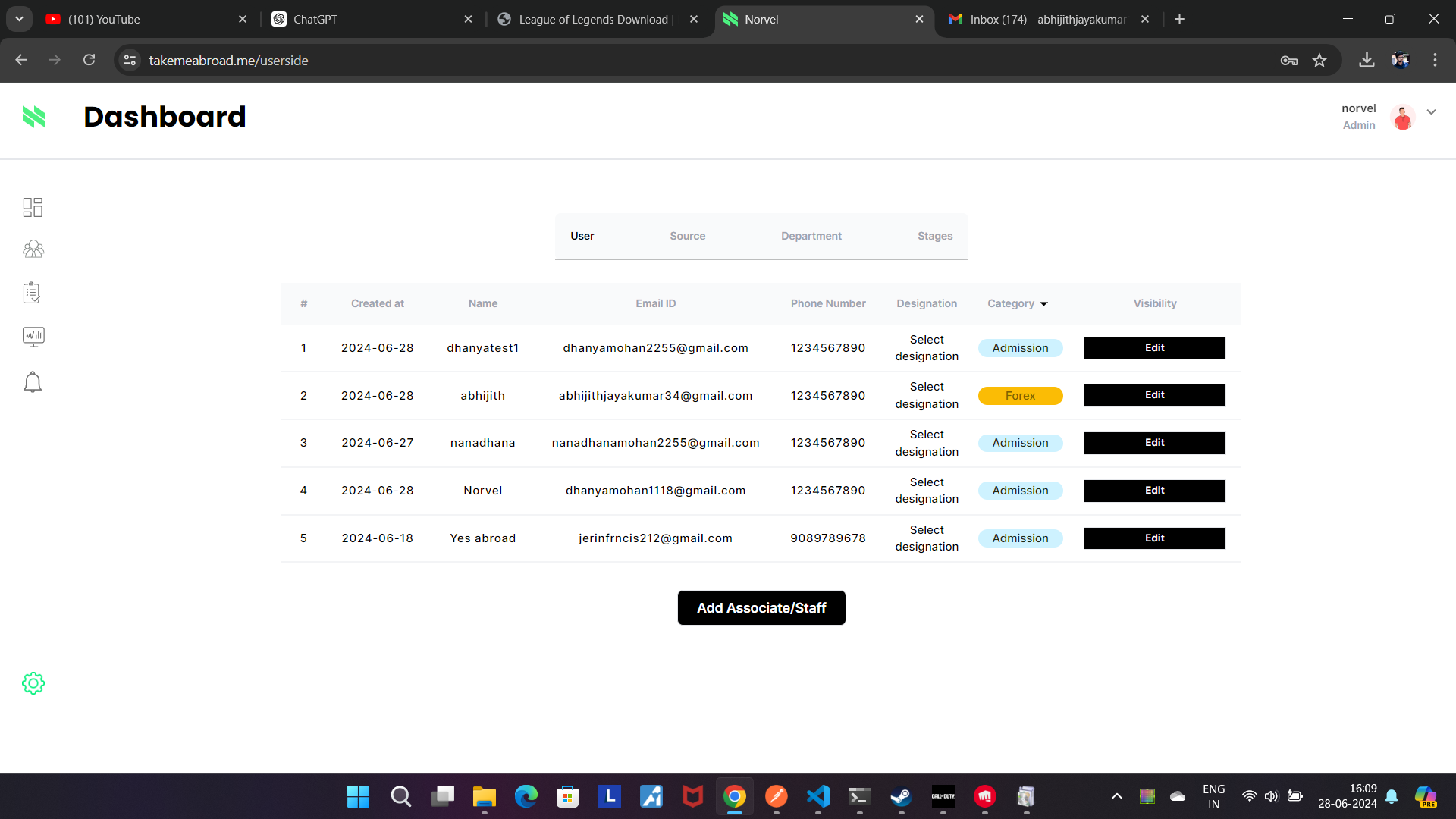1456x819 pixels.
Task: Edit the abhijith user row
Action: [x=1154, y=395]
